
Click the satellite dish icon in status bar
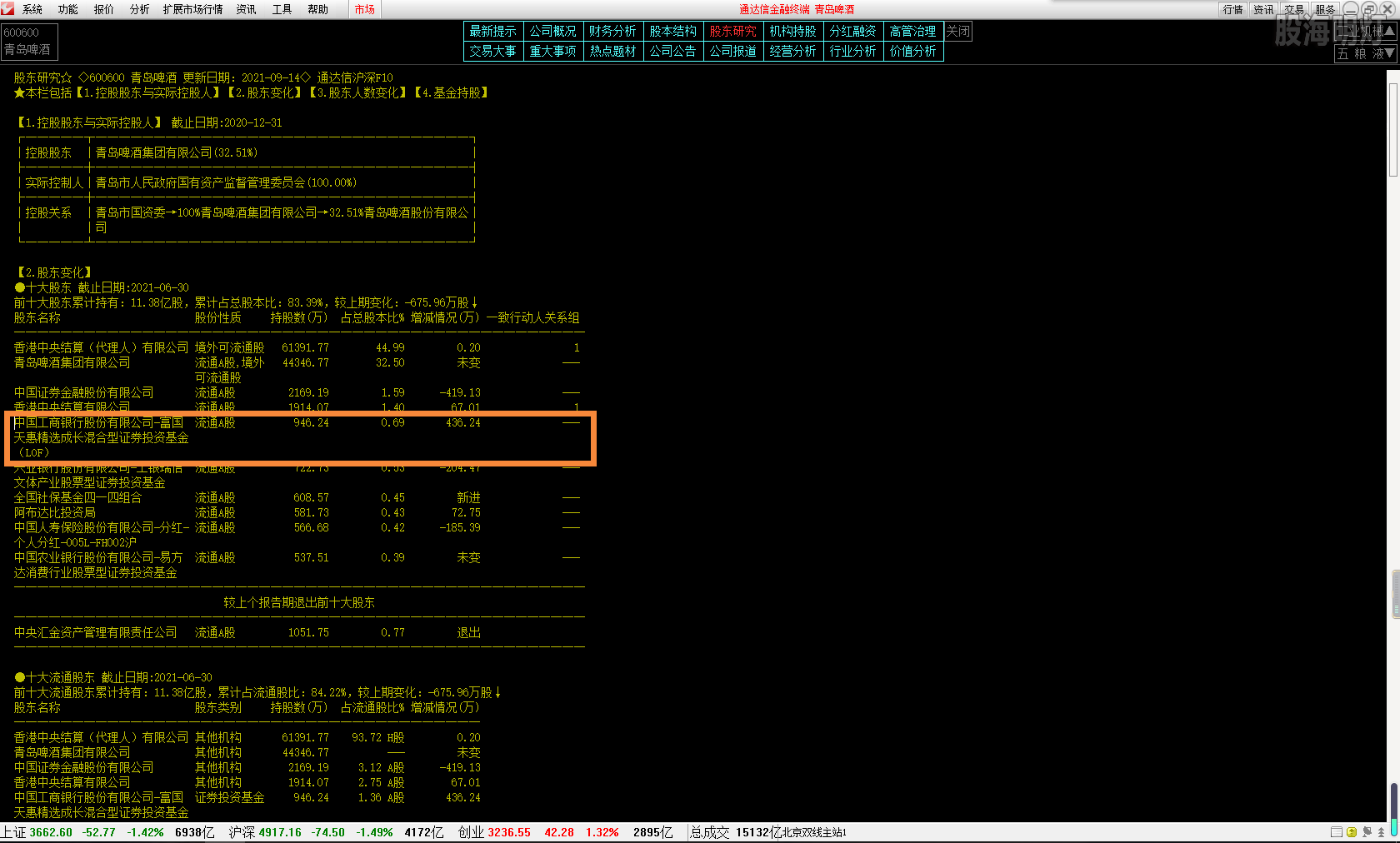click(x=1367, y=832)
